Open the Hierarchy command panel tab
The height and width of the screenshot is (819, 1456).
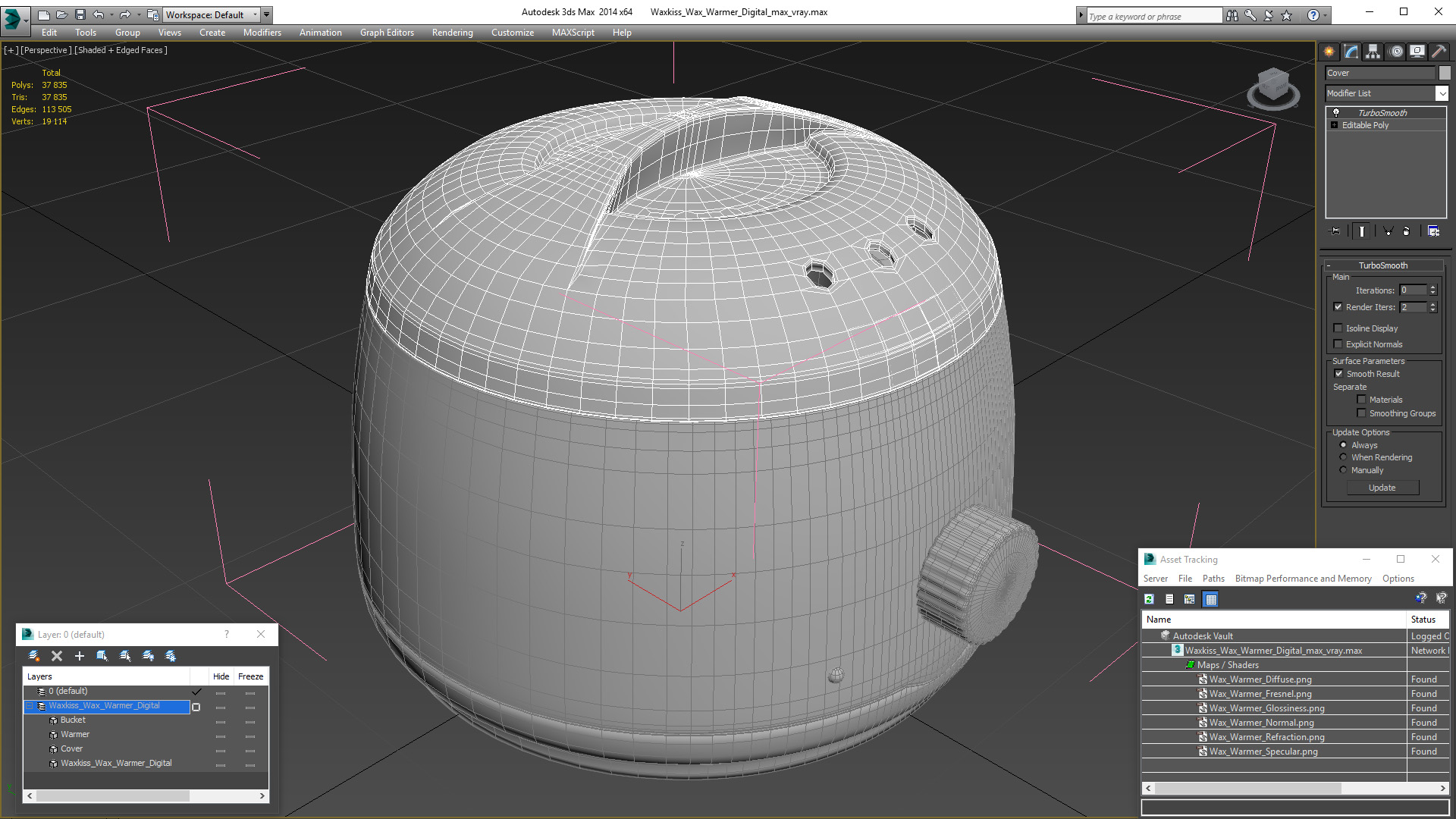(1373, 52)
